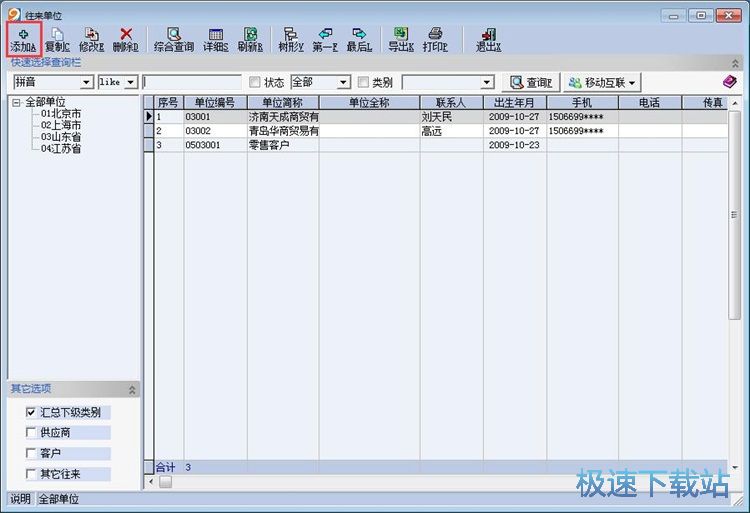Click the application logo in title bar
This screenshot has width=750, height=513.
pyautogui.click(x=14, y=14)
